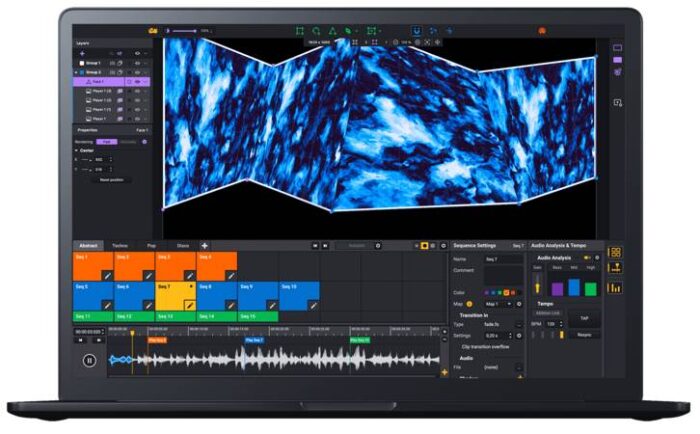
Task: Open the bar chart audio panel icon
Action: 615,287
